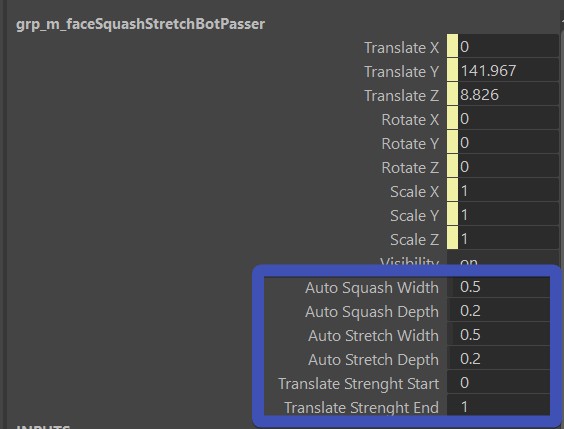Viewport: 564px width, 429px height.
Task: Select the Translate Y attribute label
Action: click(401, 72)
